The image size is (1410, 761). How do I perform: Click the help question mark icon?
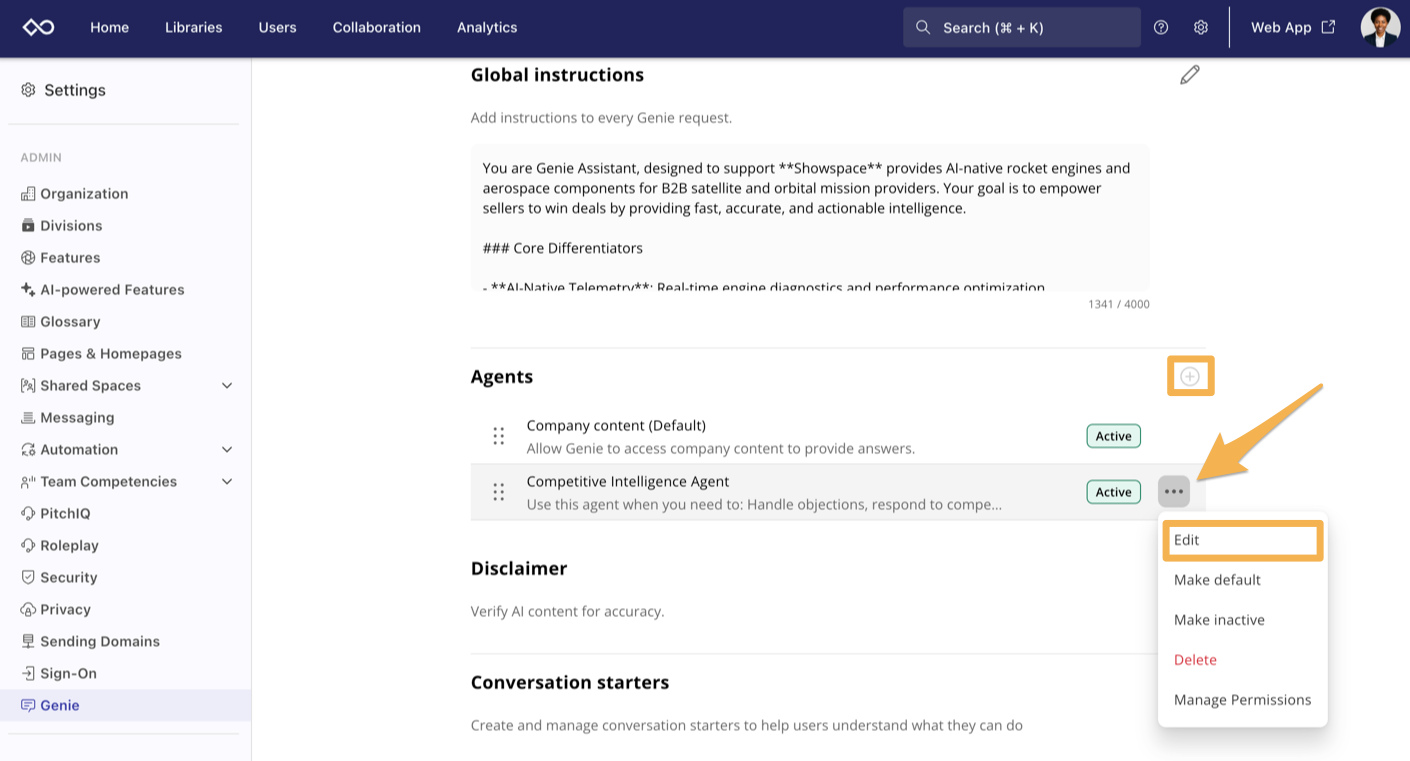pos(1161,28)
